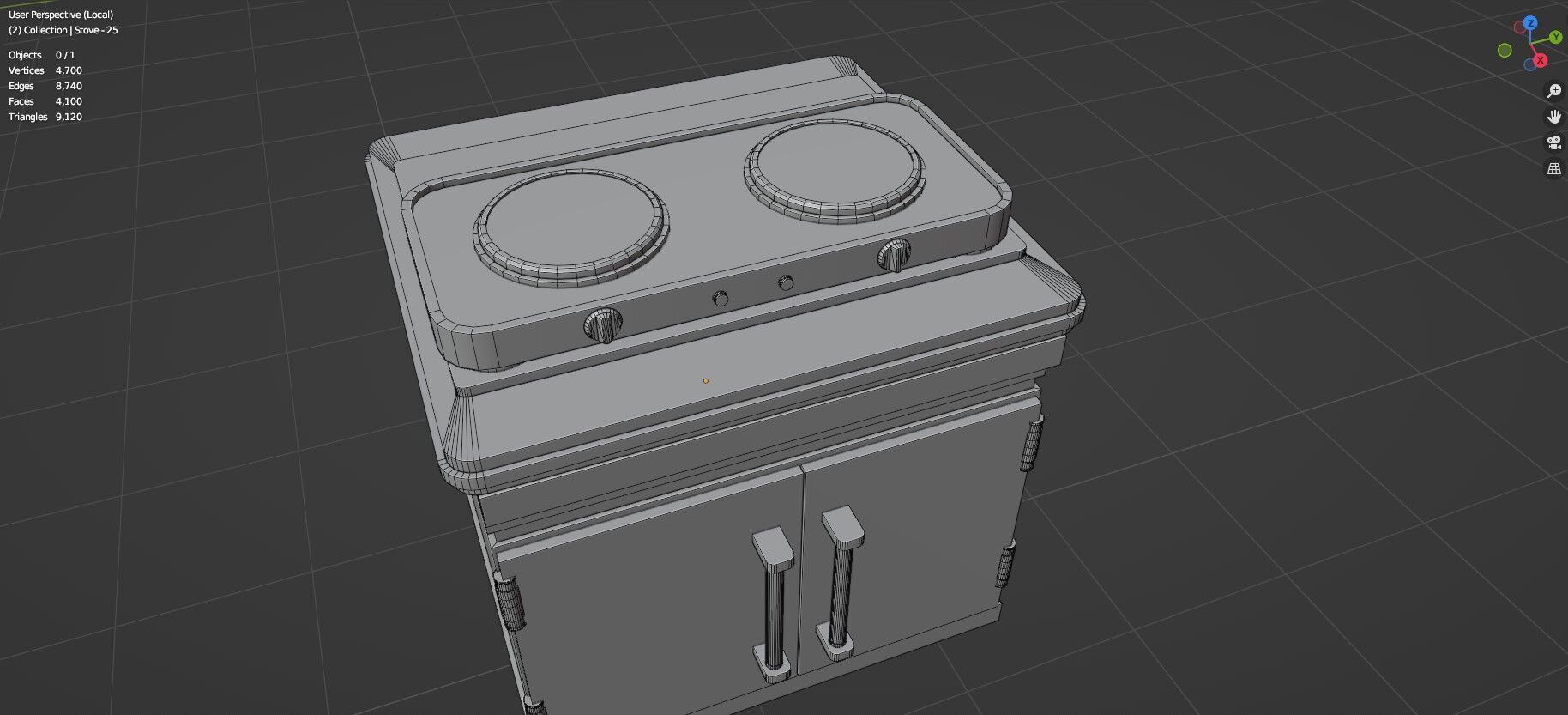
Task: Click the blue Z axis on the navigation gizmo
Action: (1530, 23)
